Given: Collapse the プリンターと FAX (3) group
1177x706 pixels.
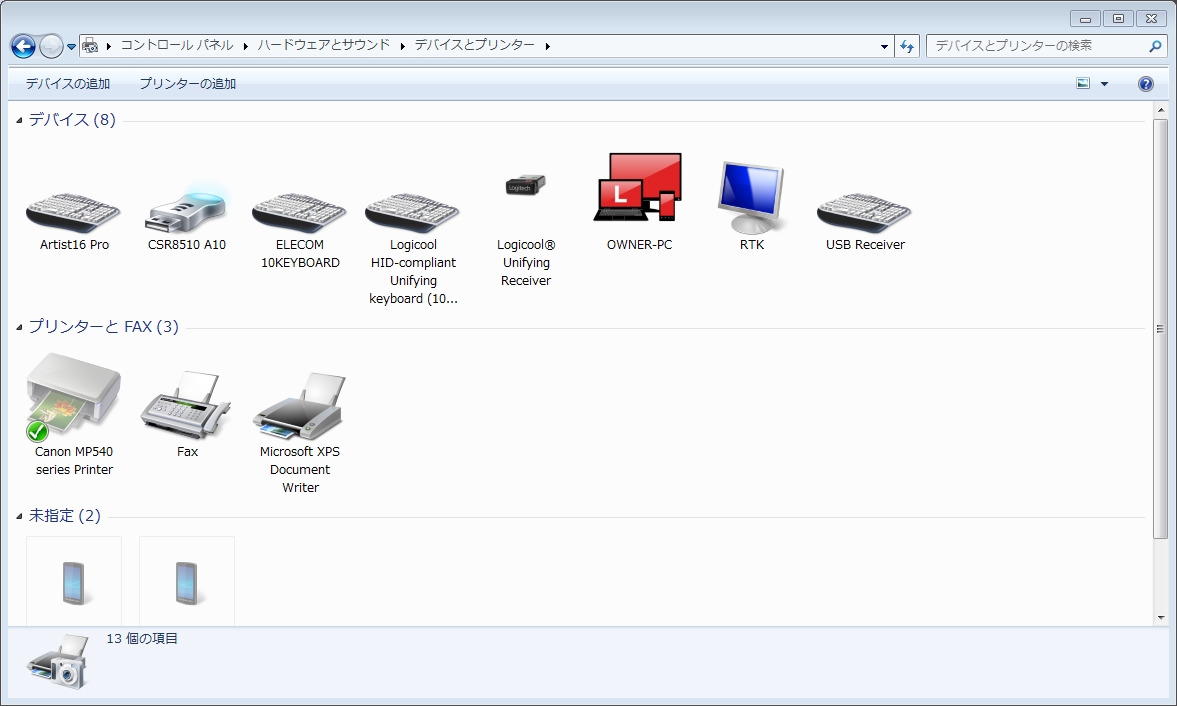Looking at the screenshot, I should coord(20,327).
